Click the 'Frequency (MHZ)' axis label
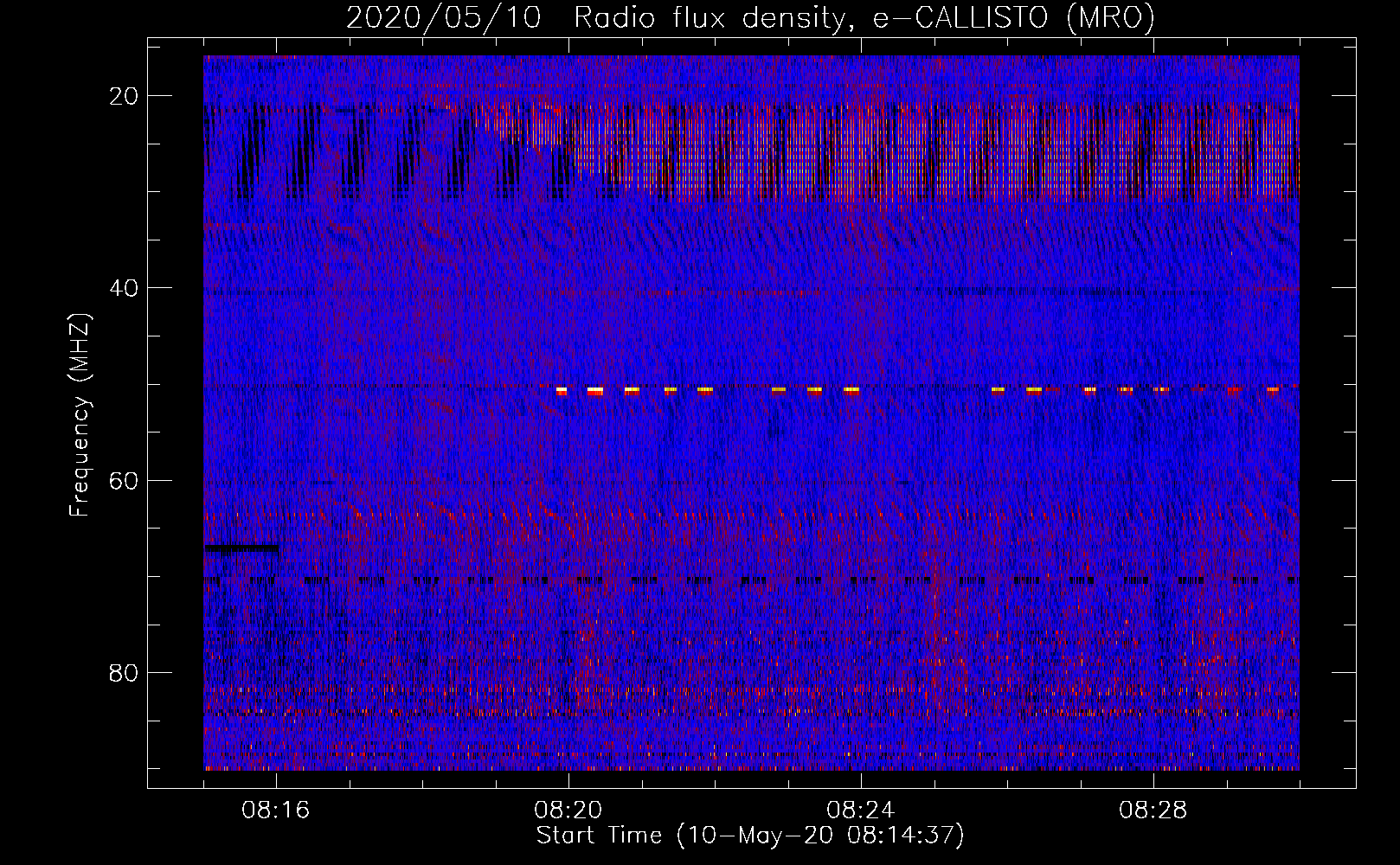 [80, 415]
